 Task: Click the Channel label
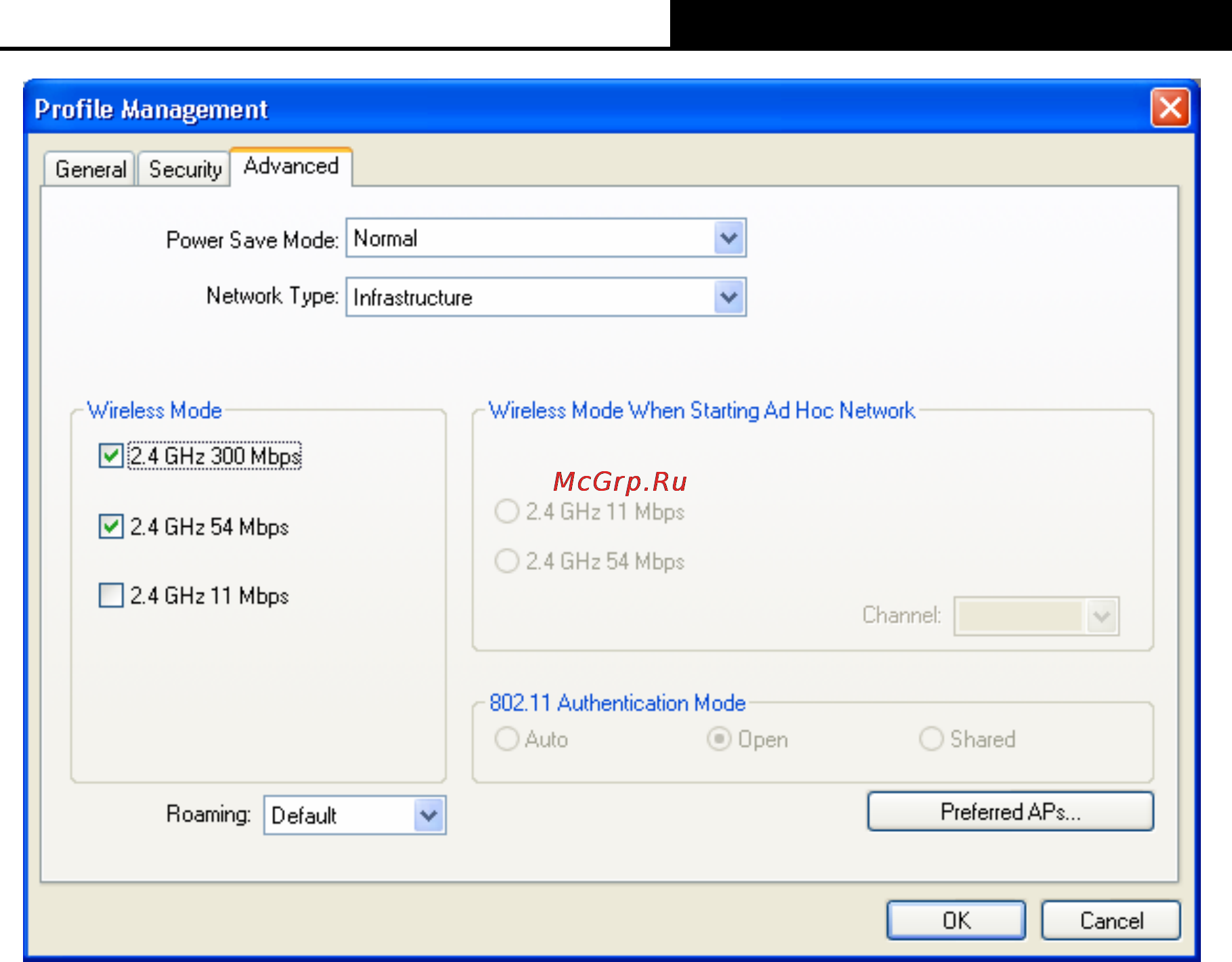point(902,615)
